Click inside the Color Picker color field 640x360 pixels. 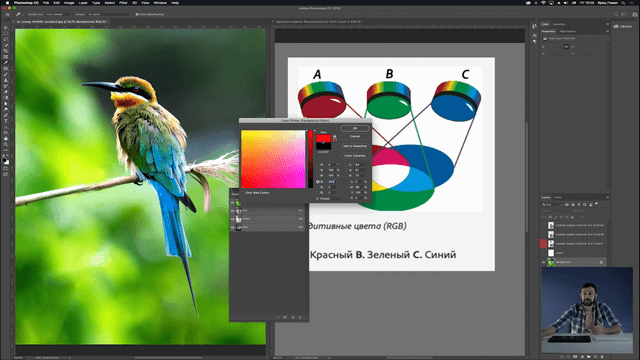pyautogui.click(x=273, y=159)
